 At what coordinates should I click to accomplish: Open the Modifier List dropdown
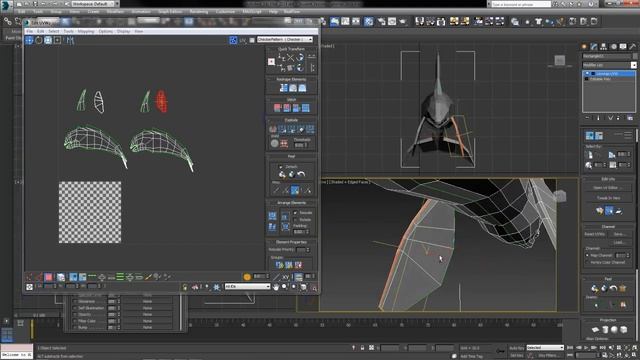point(609,65)
